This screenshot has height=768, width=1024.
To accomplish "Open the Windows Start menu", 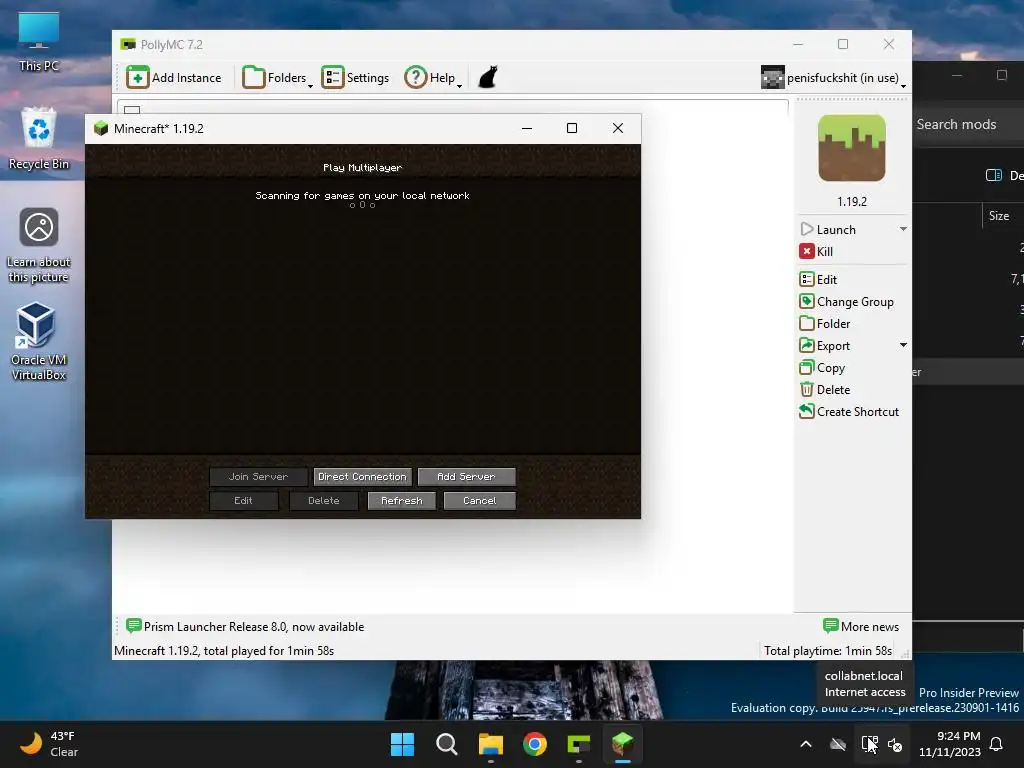I will click(x=402, y=744).
